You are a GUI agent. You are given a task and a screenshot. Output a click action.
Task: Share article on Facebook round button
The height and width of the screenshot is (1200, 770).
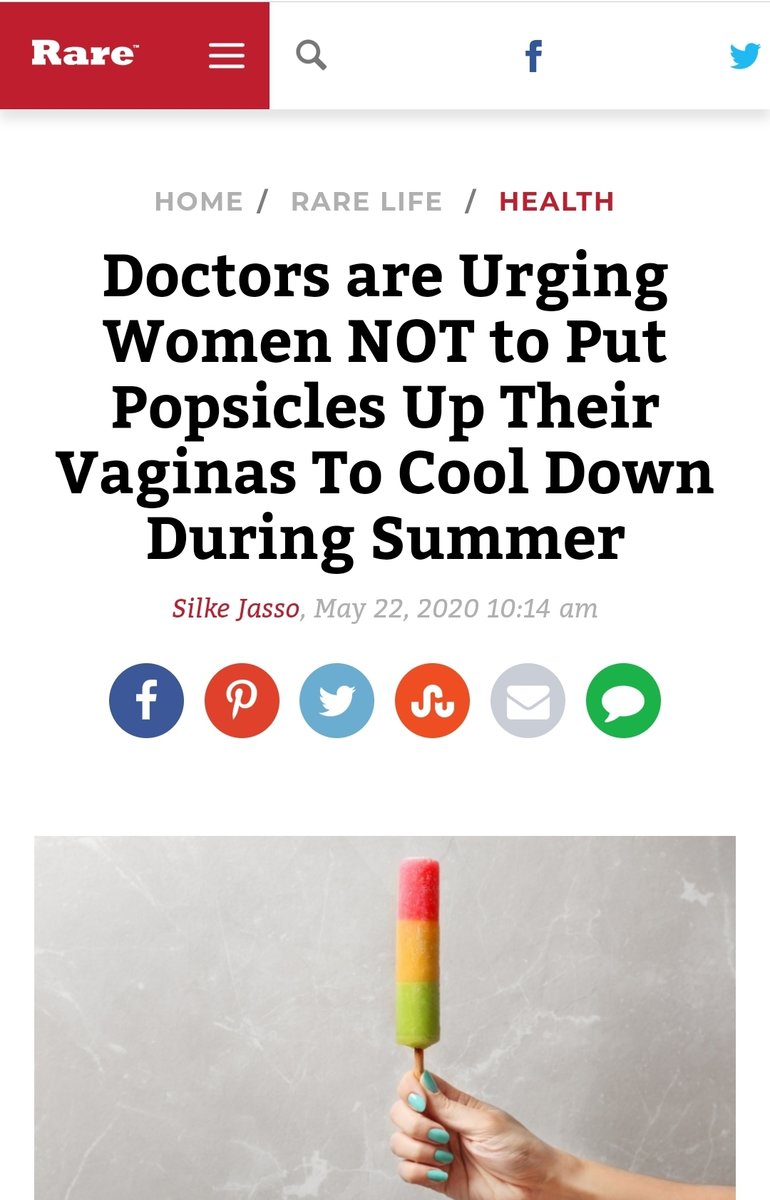point(147,701)
